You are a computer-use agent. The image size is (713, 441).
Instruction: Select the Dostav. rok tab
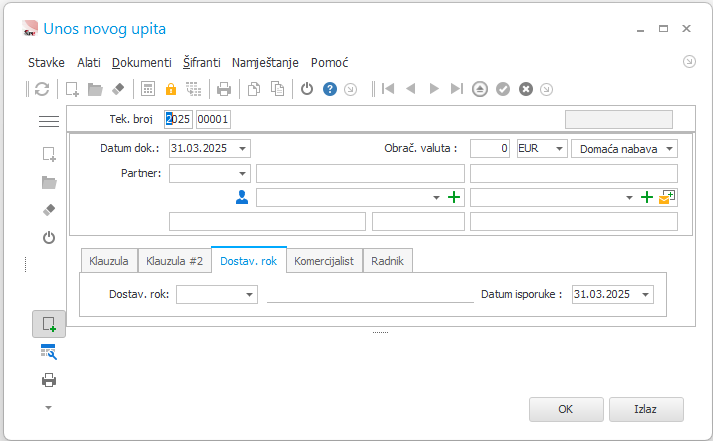coord(249,261)
